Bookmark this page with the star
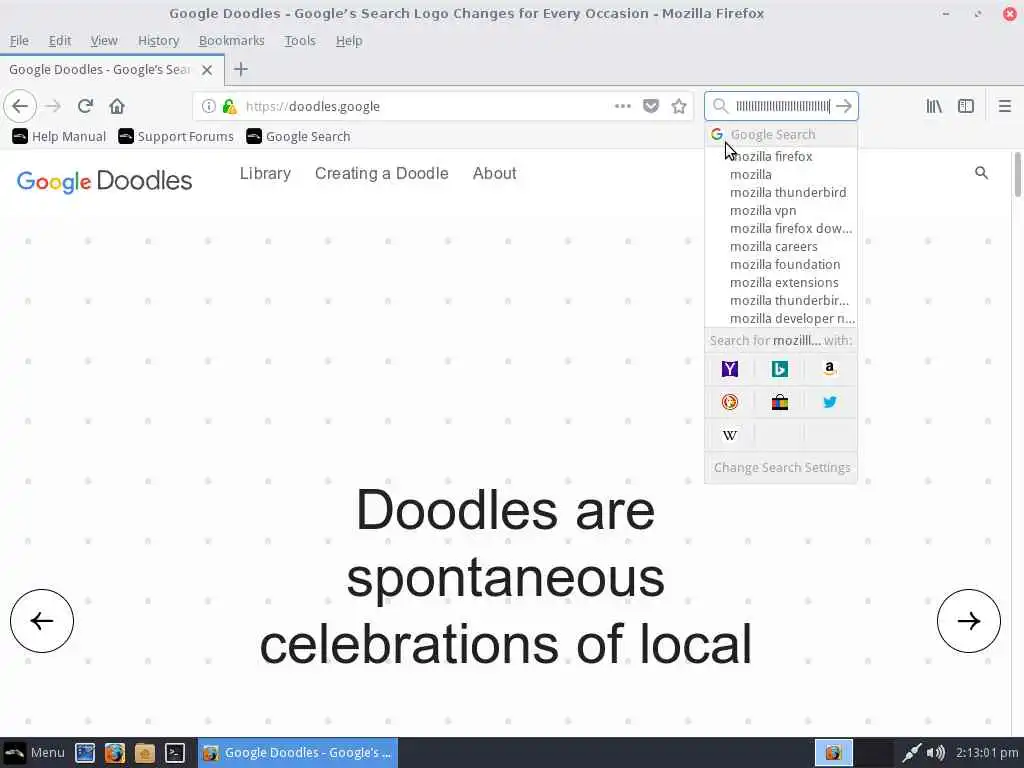The width and height of the screenshot is (1024, 768). [679, 106]
